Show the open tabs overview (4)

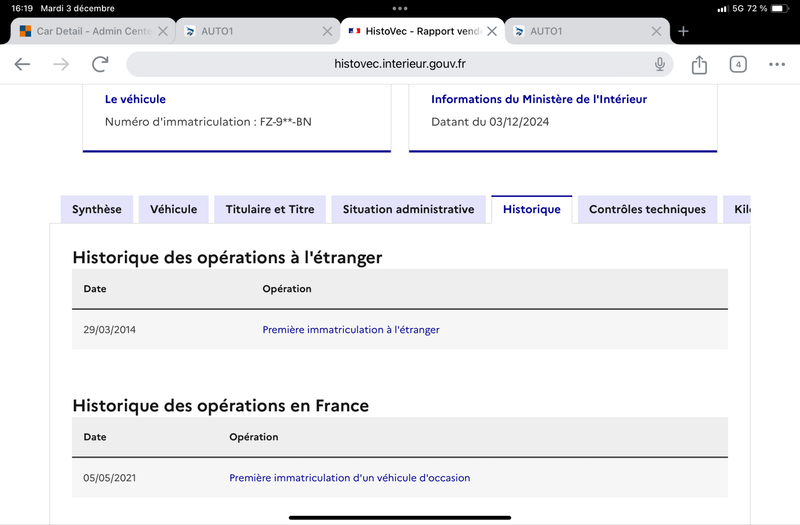pyautogui.click(x=738, y=64)
